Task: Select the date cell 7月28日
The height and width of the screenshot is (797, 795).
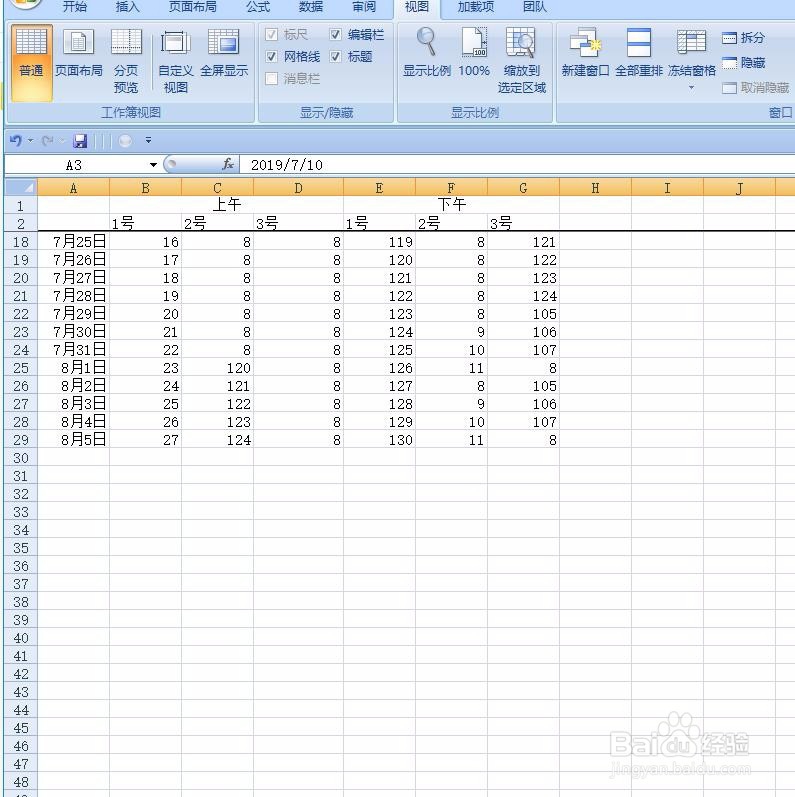Action: pyautogui.click(x=74, y=296)
